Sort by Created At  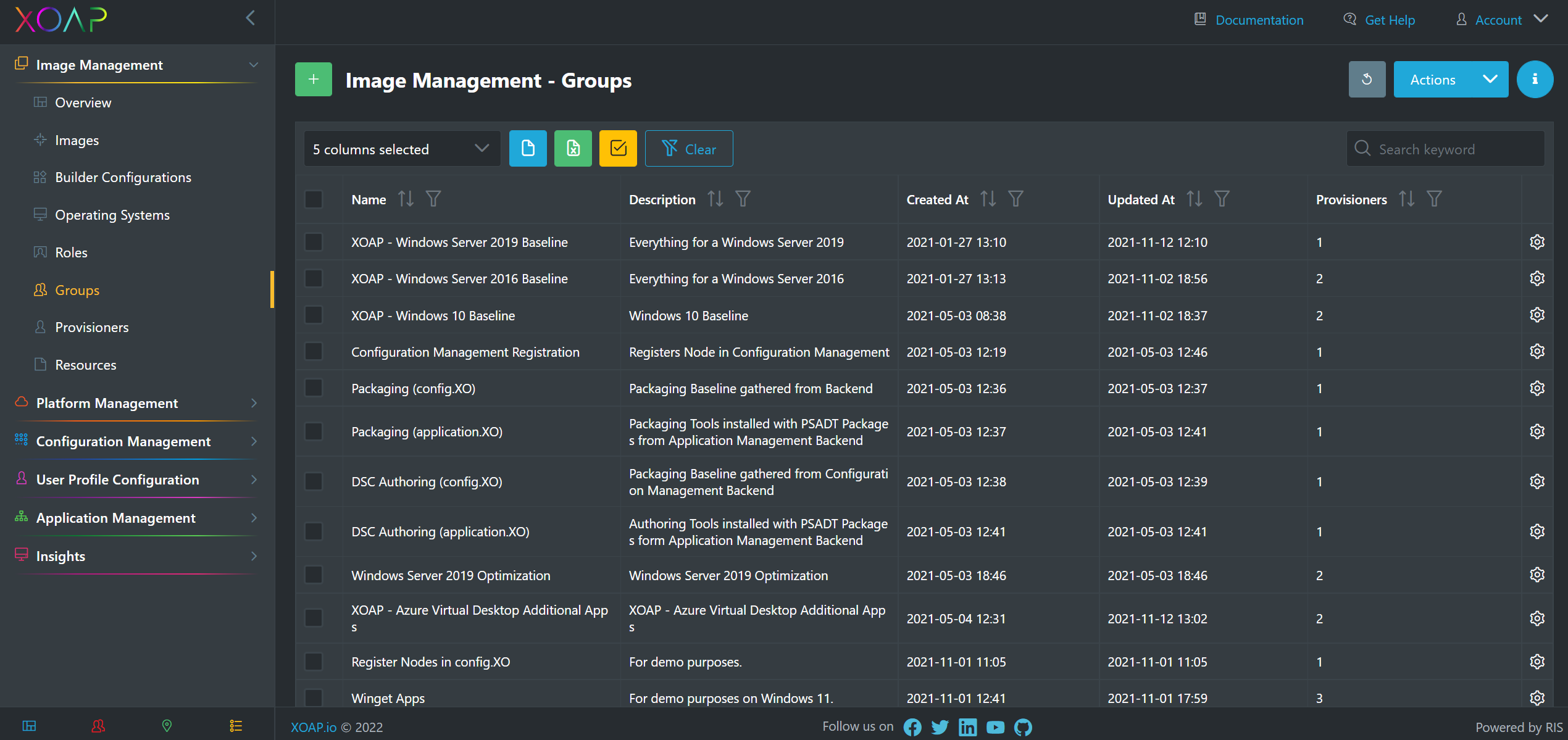tap(988, 199)
